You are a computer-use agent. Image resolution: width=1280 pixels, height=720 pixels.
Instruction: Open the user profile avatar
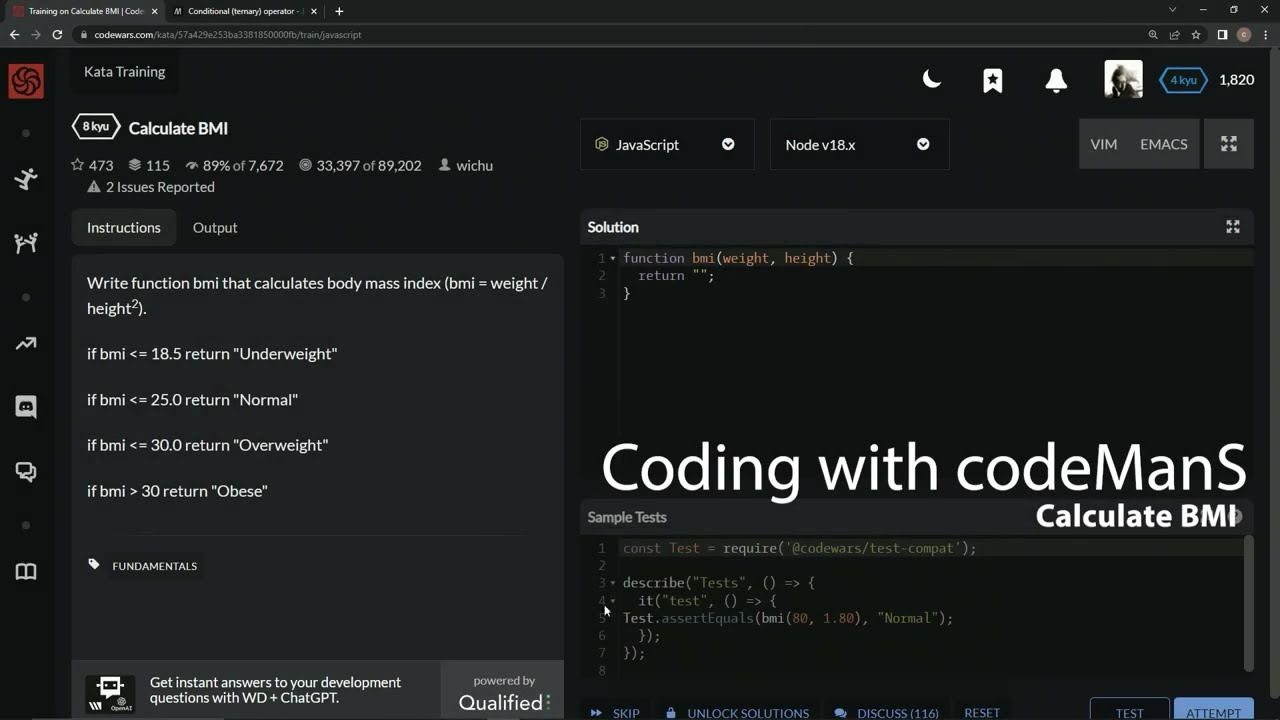coord(1123,80)
